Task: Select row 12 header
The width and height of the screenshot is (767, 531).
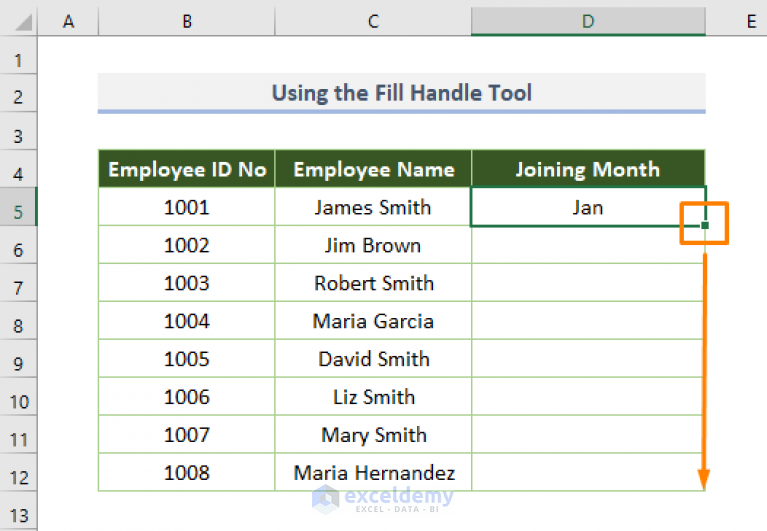Action: (18, 472)
